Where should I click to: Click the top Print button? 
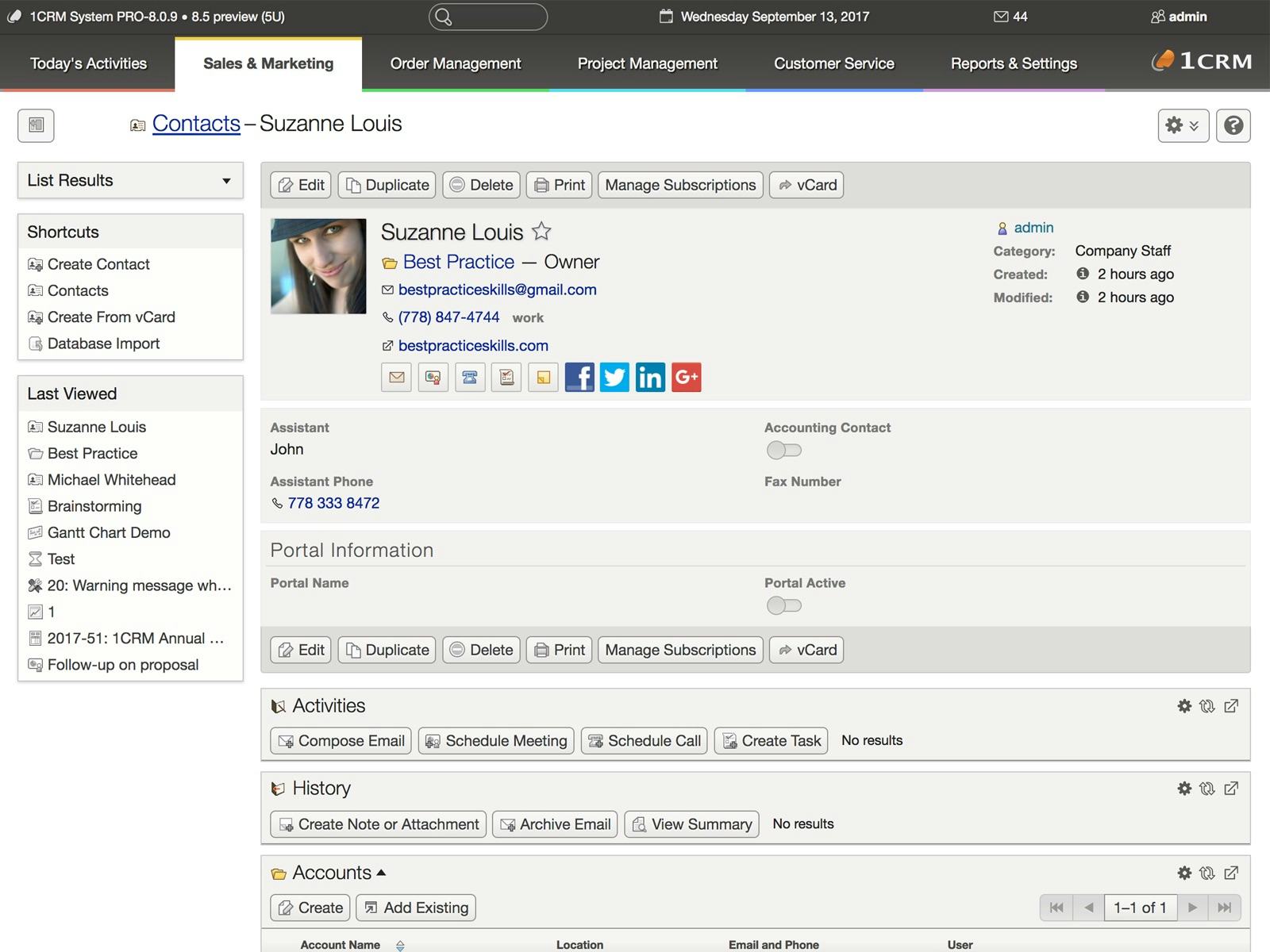(x=560, y=185)
